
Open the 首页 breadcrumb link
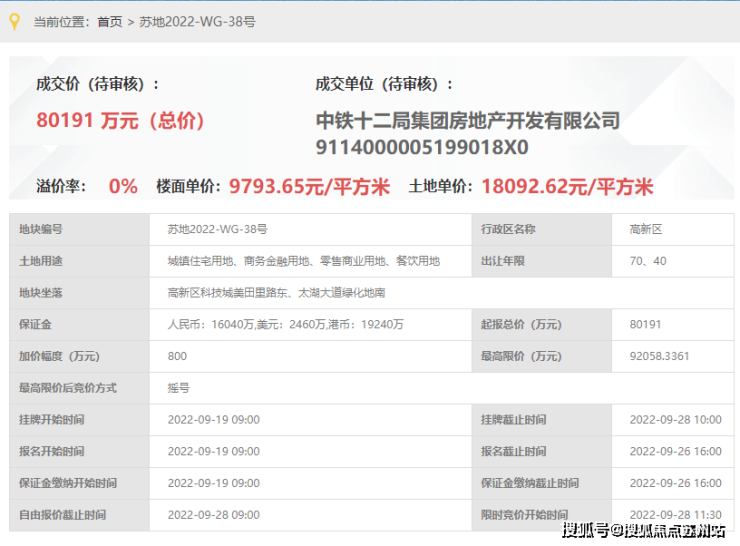pos(109,21)
